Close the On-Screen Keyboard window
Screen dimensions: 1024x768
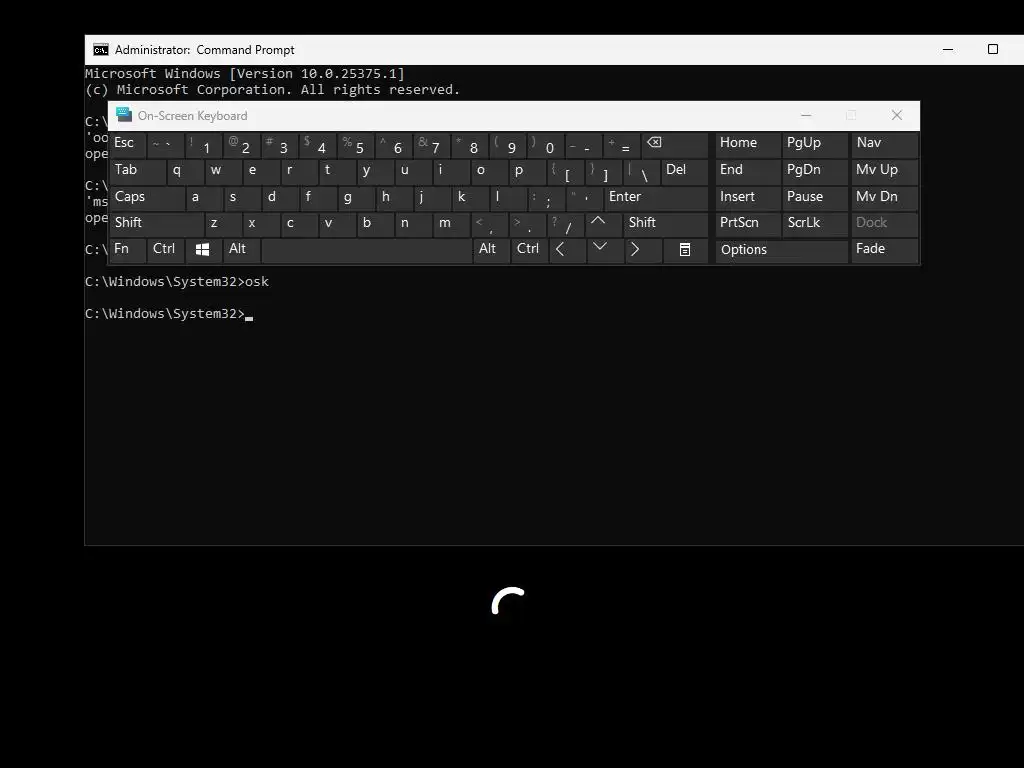pos(897,116)
